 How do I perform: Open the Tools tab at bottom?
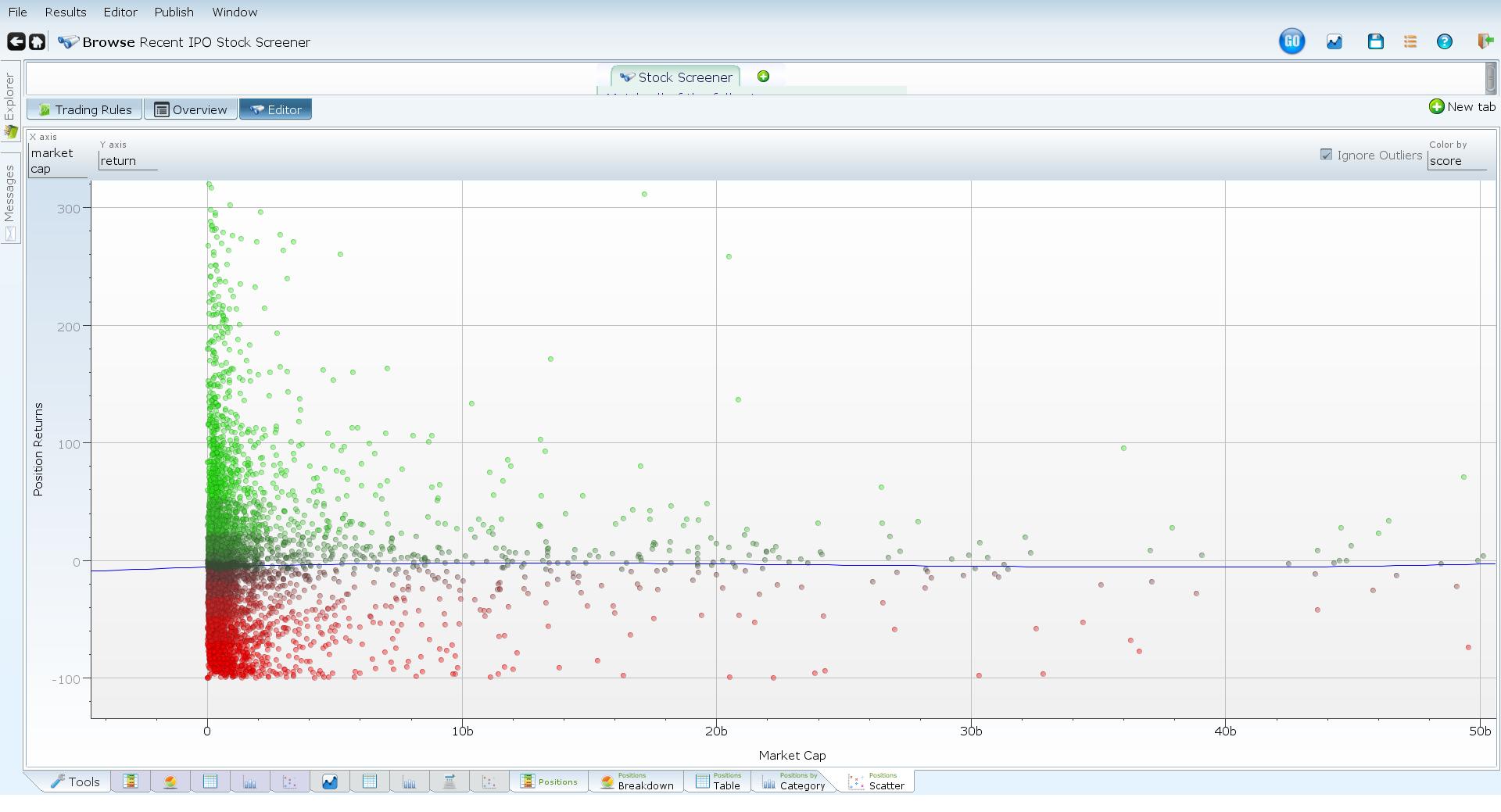coord(75,782)
